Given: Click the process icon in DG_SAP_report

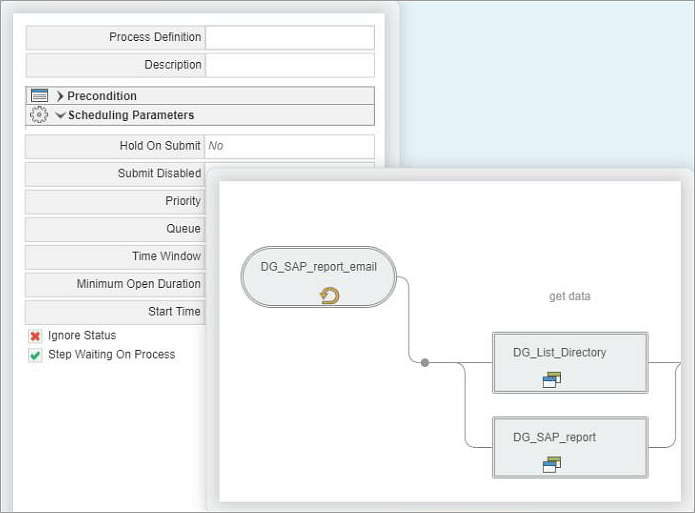Looking at the screenshot, I should (x=552, y=465).
